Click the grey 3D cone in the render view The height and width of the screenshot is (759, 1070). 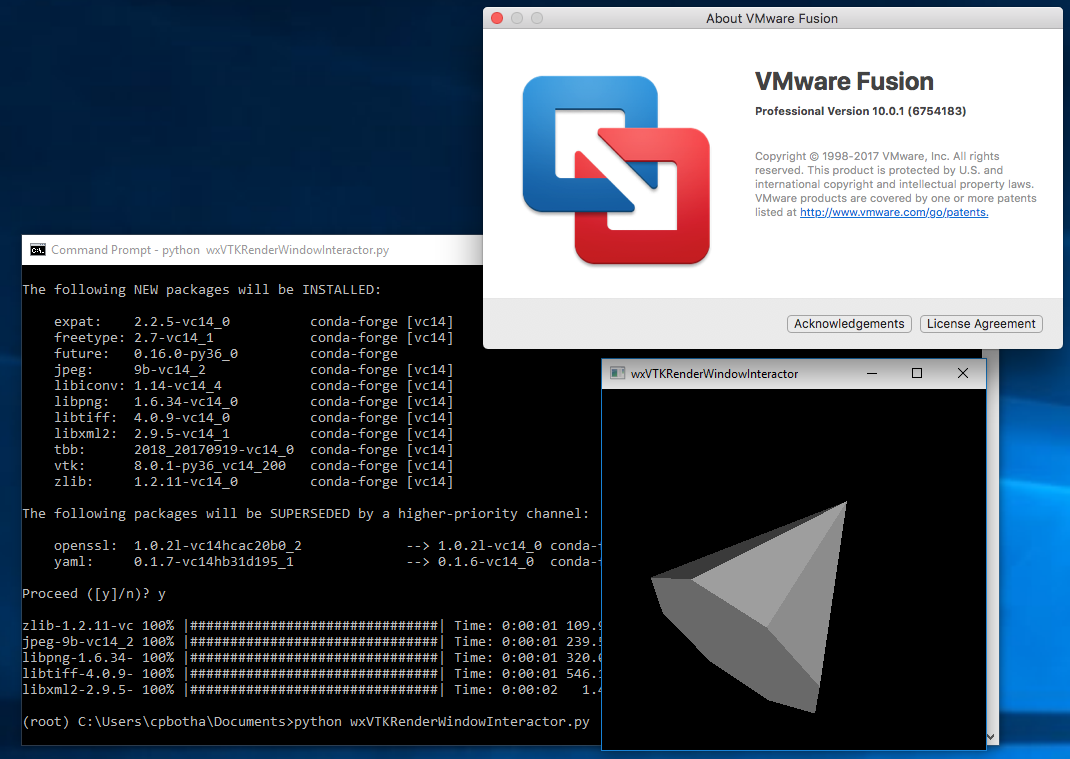click(757, 607)
